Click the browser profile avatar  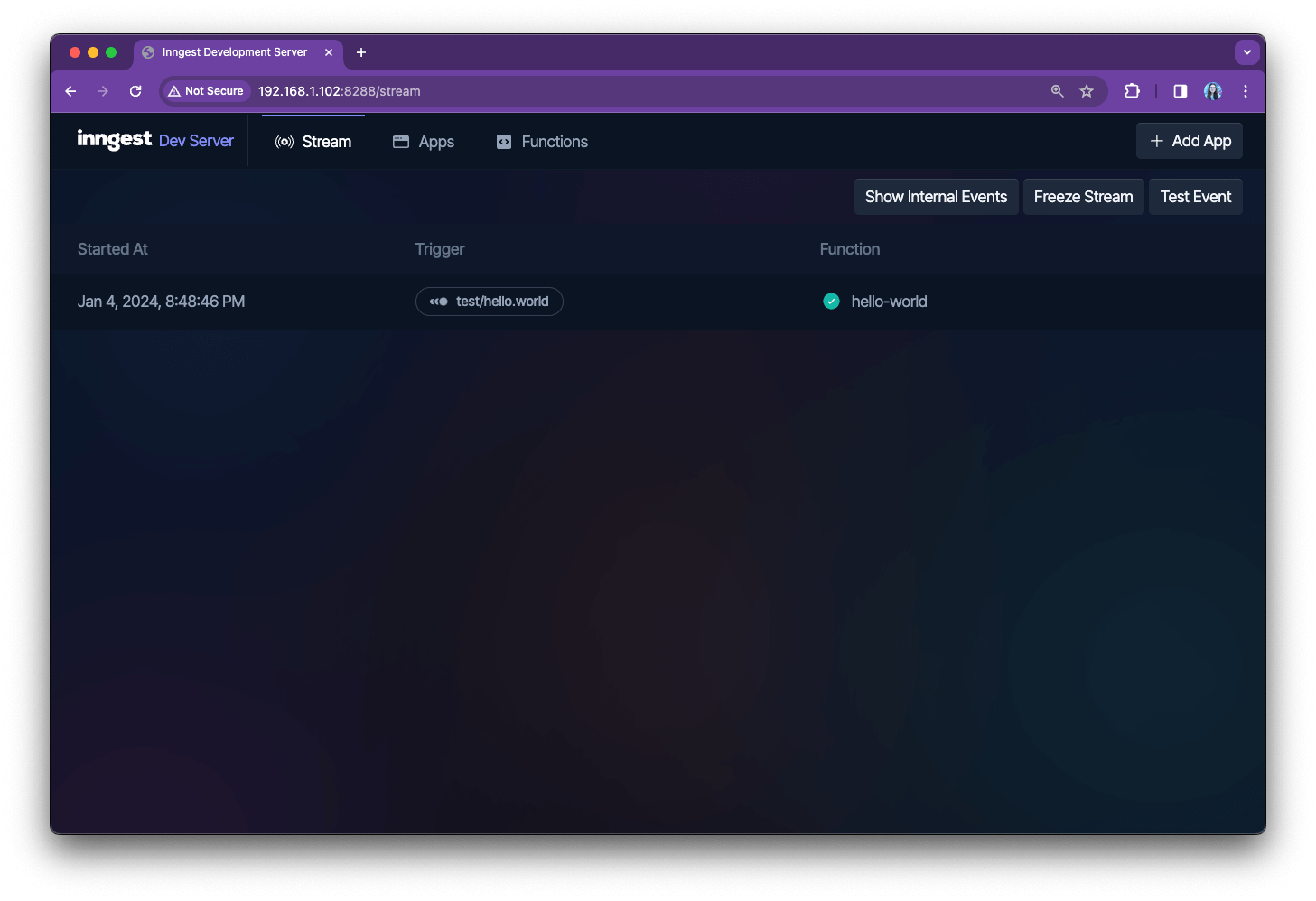1212,91
